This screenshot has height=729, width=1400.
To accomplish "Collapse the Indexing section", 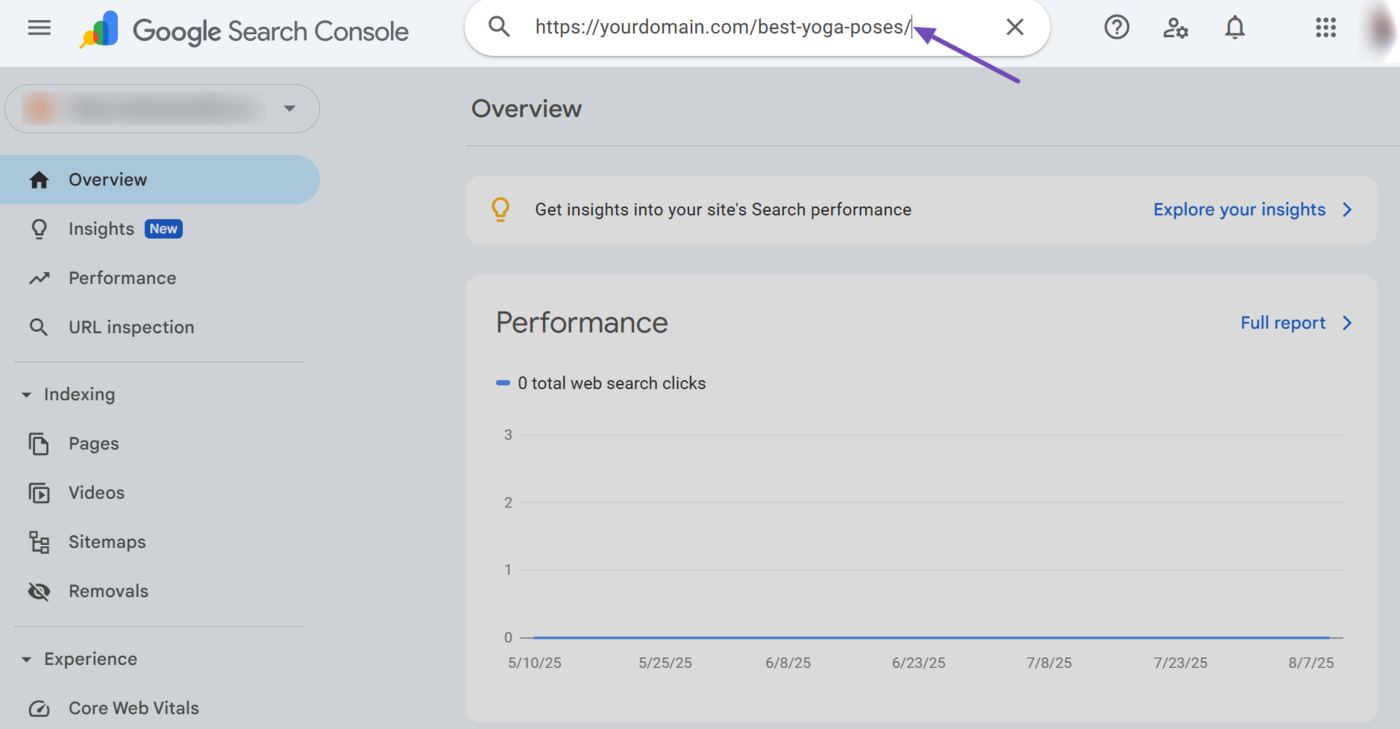I will (x=27, y=395).
